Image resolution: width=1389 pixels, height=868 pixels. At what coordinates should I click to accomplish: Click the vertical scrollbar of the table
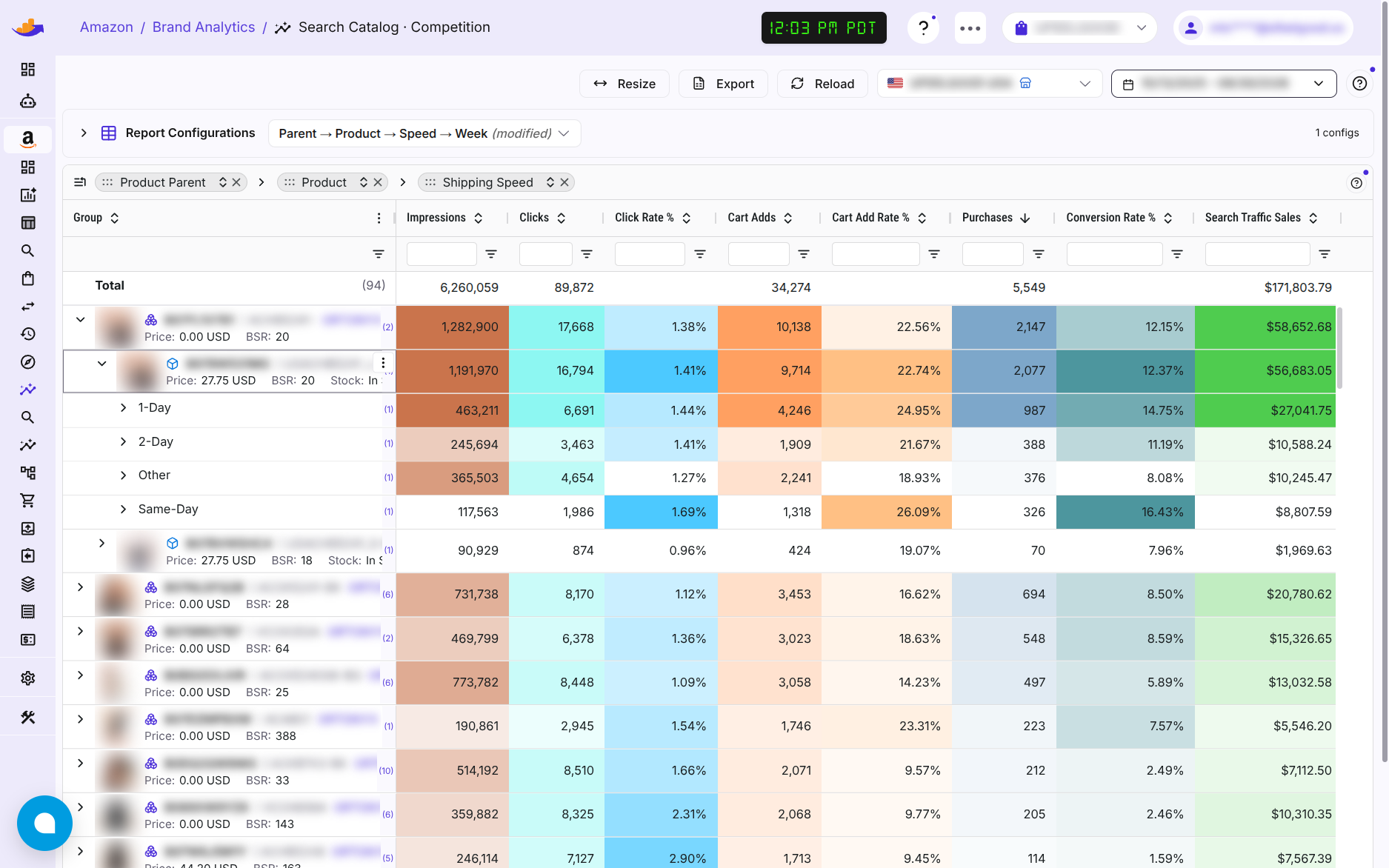coord(1340,348)
